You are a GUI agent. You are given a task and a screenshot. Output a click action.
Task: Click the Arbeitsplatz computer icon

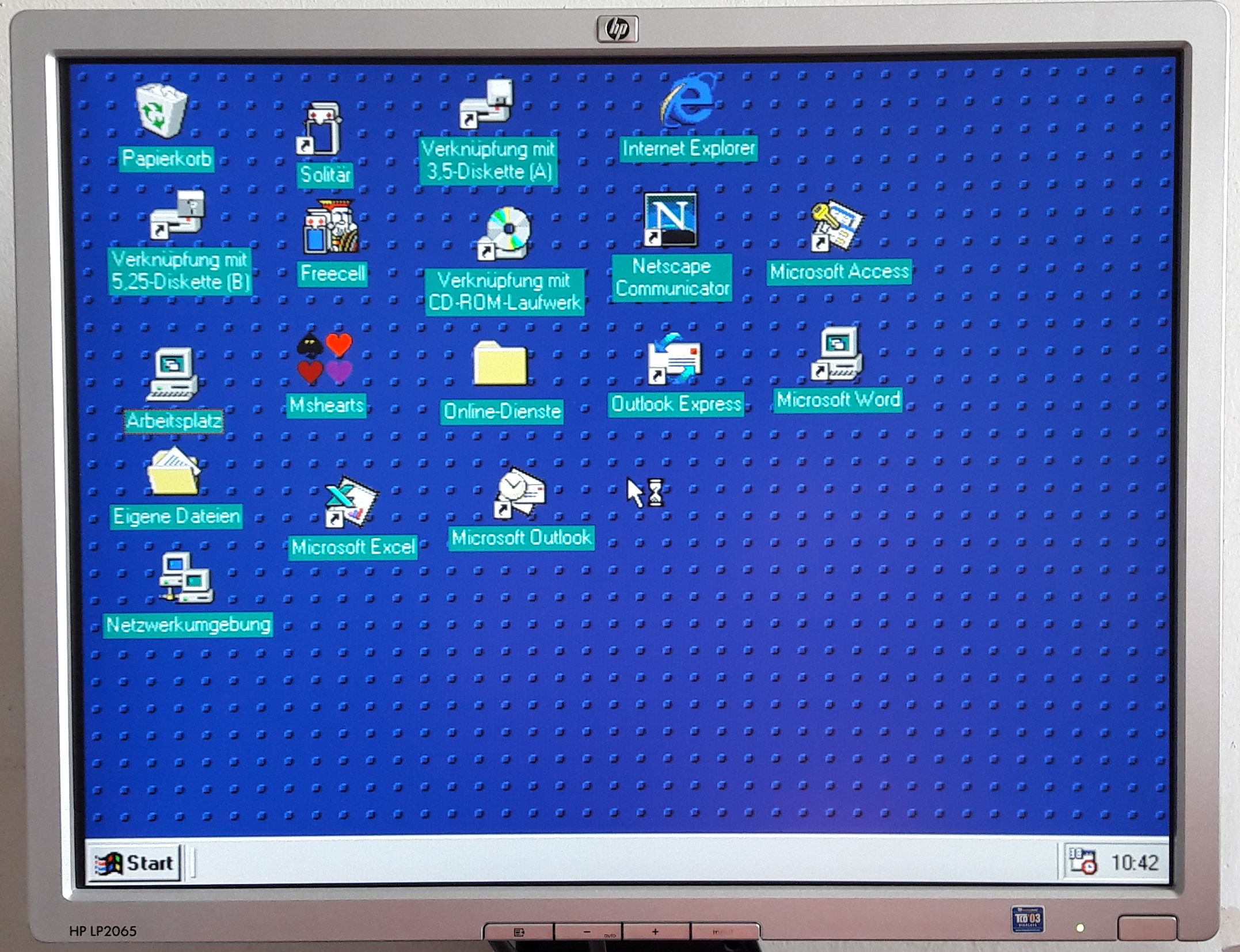172,375
